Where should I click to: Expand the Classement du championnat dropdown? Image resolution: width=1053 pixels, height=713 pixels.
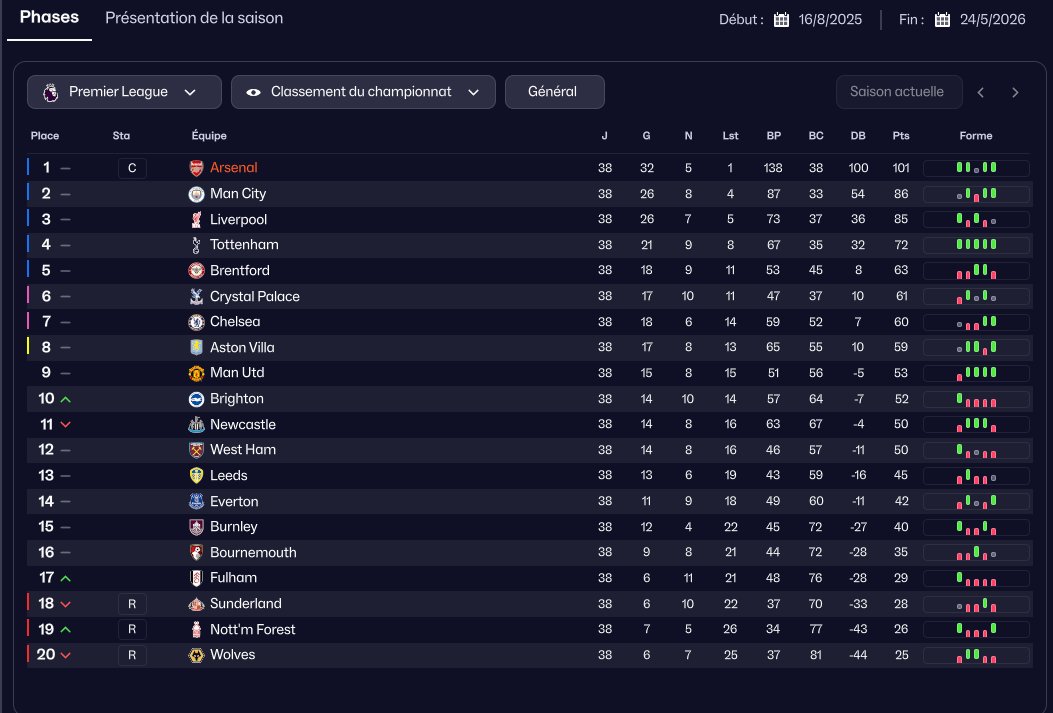tap(363, 92)
